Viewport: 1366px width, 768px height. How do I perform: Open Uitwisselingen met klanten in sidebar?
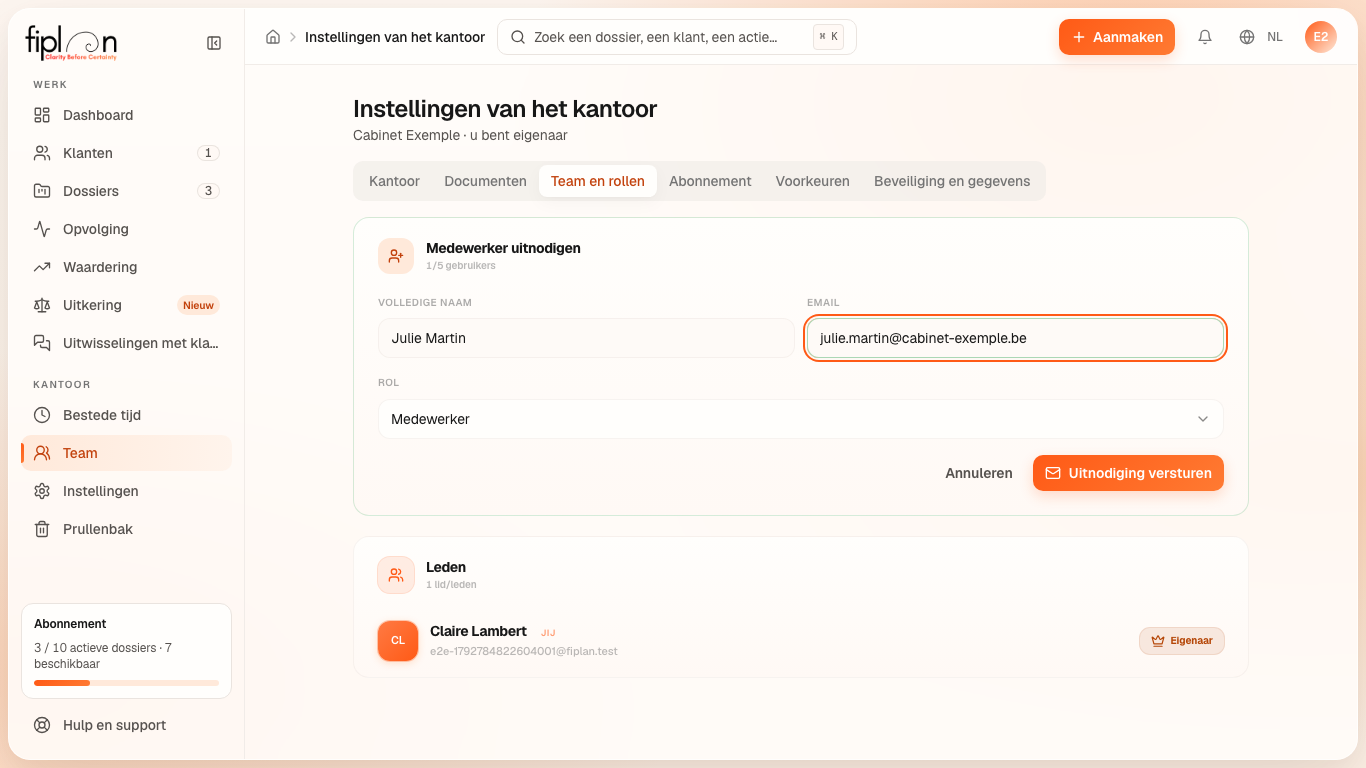click(x=126, y=343)
